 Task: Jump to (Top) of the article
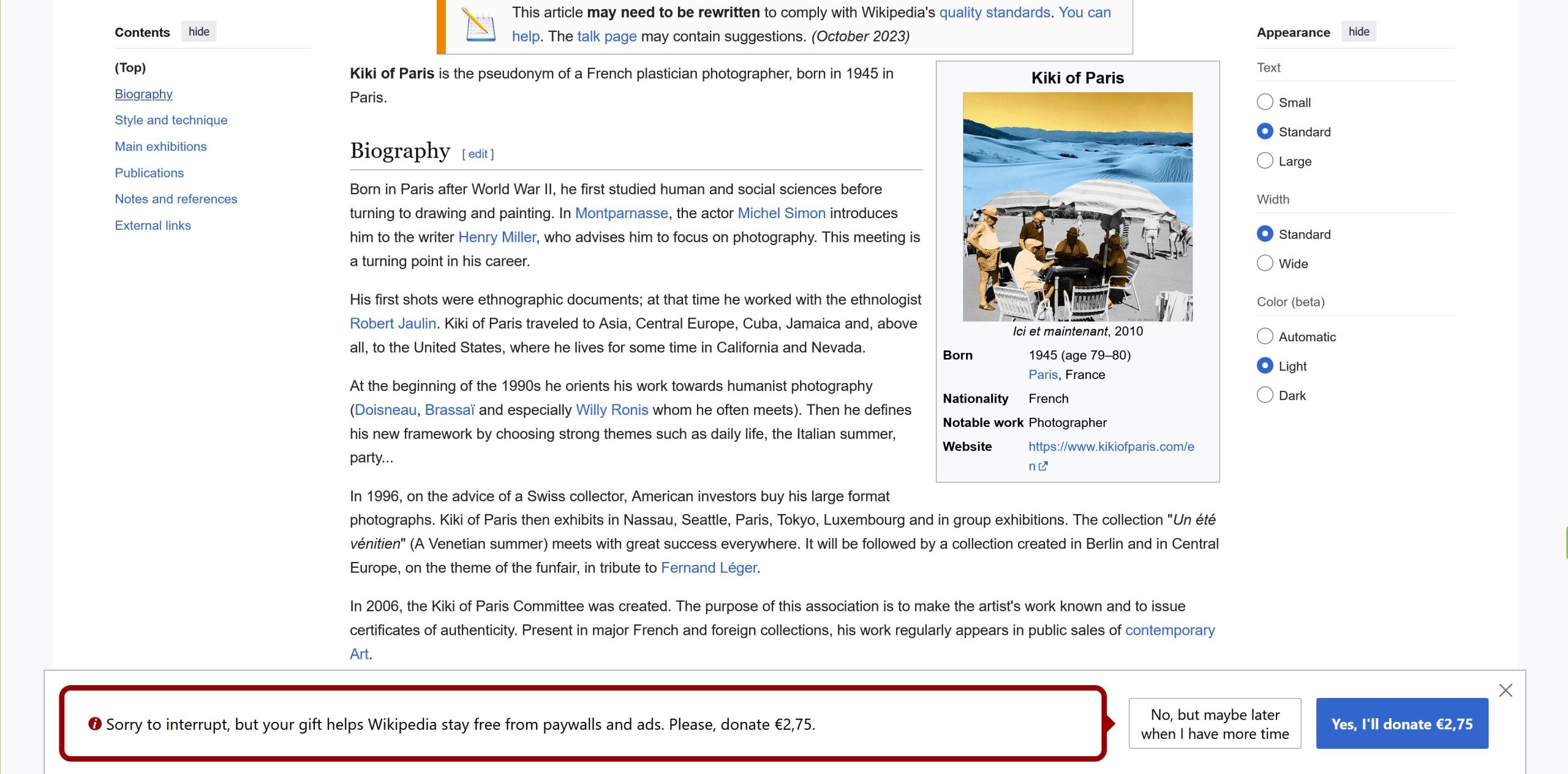point(130,67)
